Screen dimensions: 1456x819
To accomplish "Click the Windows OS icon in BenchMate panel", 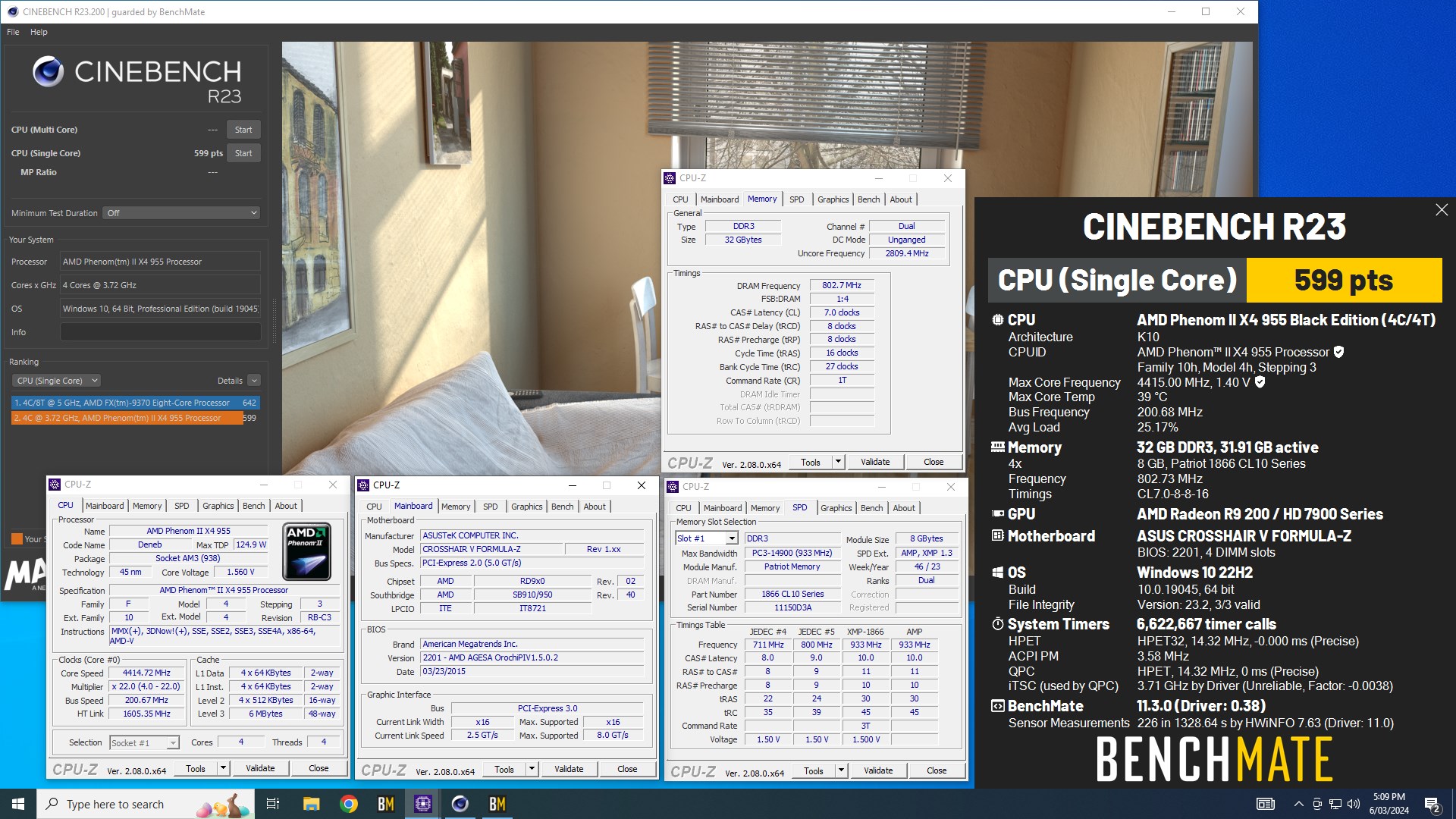I will pos(997,573).
